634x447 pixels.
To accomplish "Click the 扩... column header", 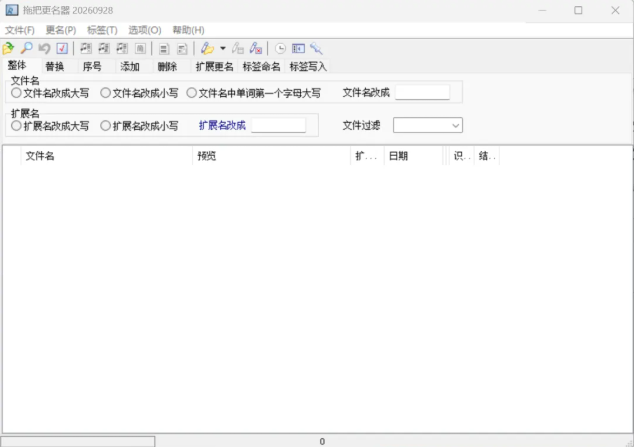I will [x=367, y=156].
